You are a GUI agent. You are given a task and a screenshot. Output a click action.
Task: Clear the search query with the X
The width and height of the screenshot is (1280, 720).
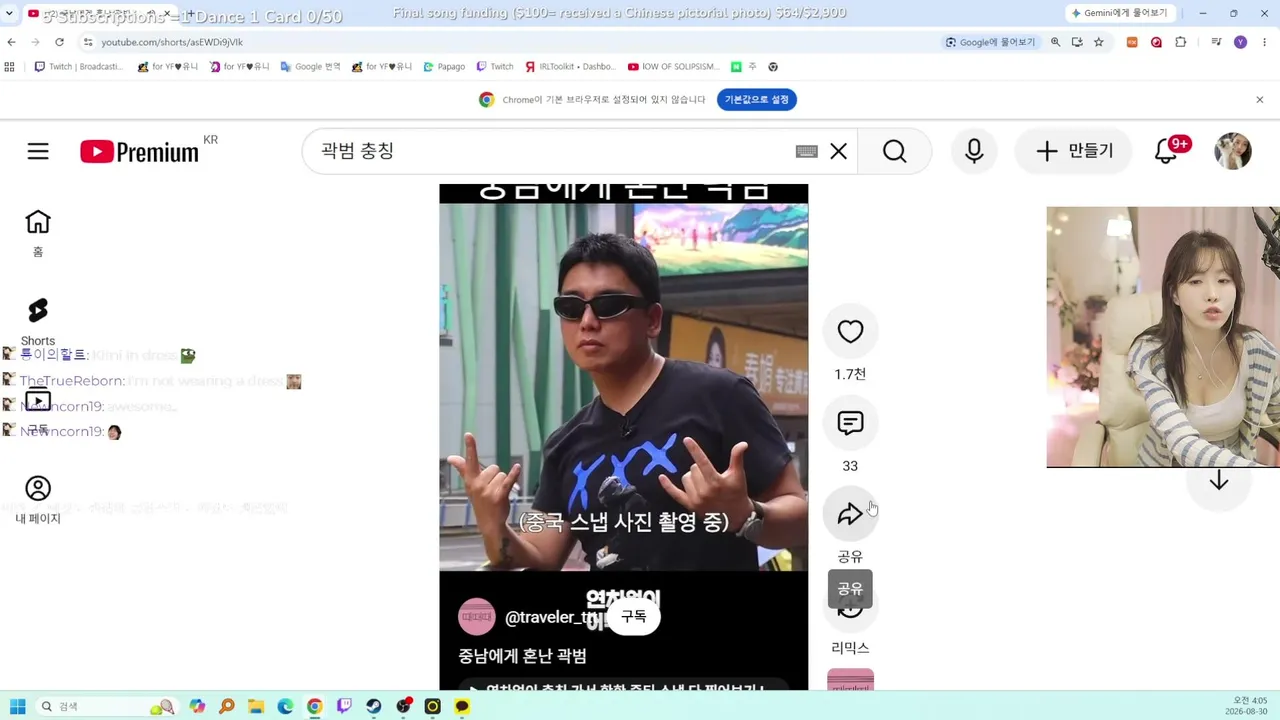tap(838, 151)
